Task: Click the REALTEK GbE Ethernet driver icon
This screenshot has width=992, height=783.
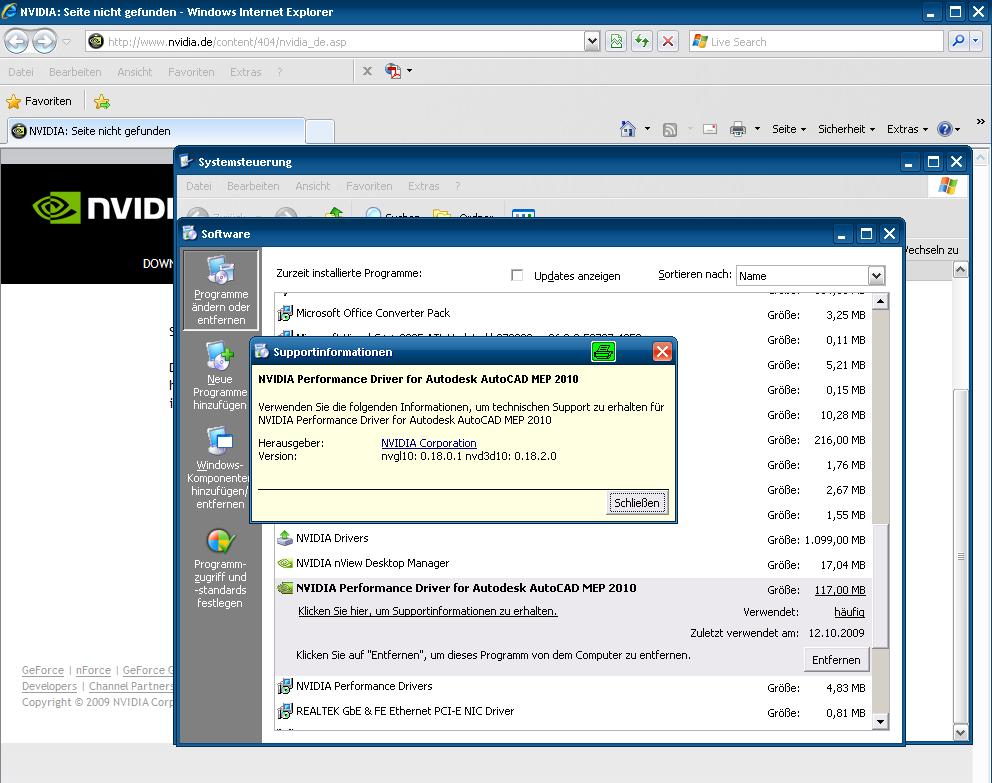Action: tap(285, 711)
